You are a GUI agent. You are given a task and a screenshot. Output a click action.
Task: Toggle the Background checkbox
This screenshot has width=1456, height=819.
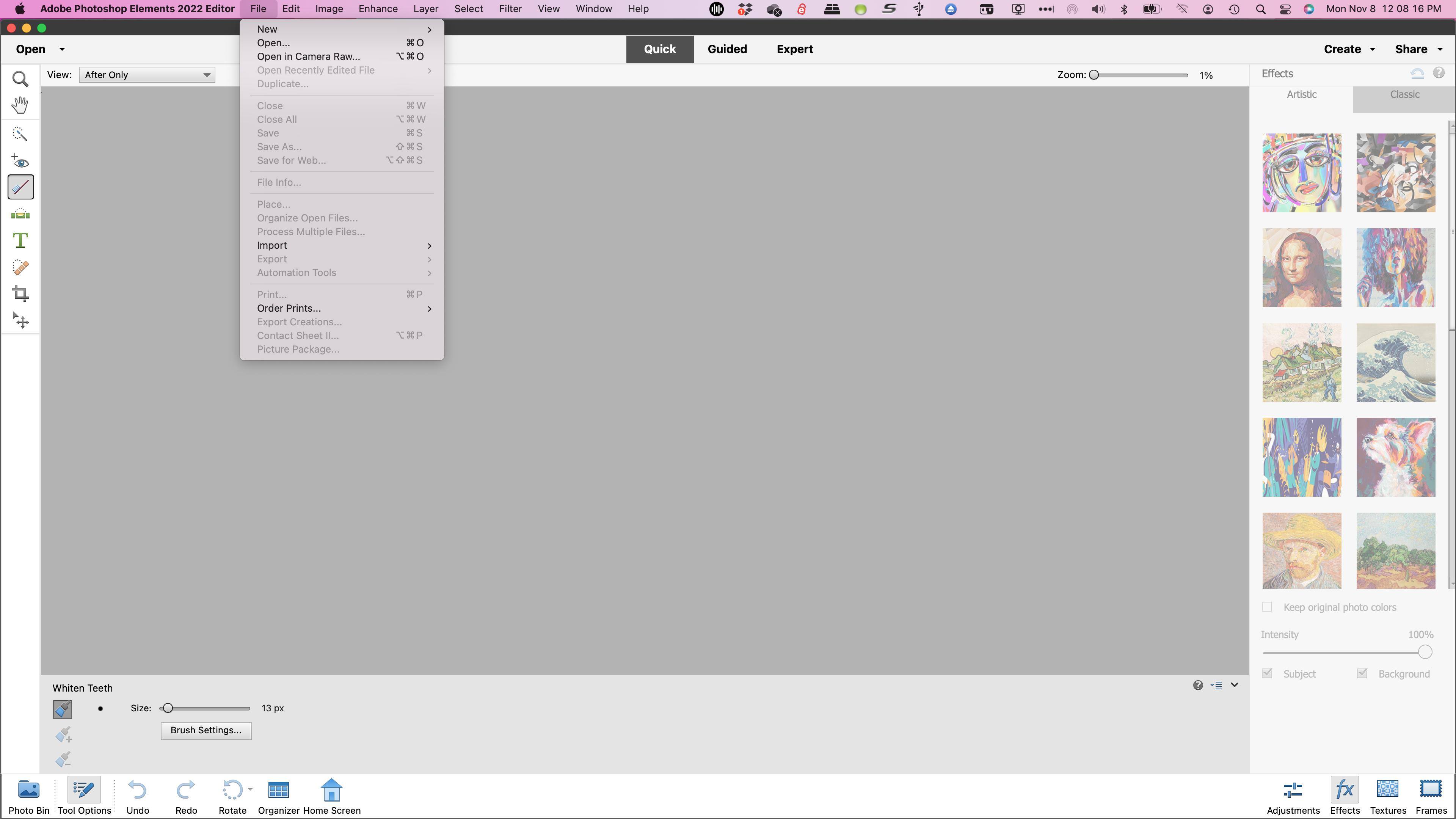click(1362, 674)
